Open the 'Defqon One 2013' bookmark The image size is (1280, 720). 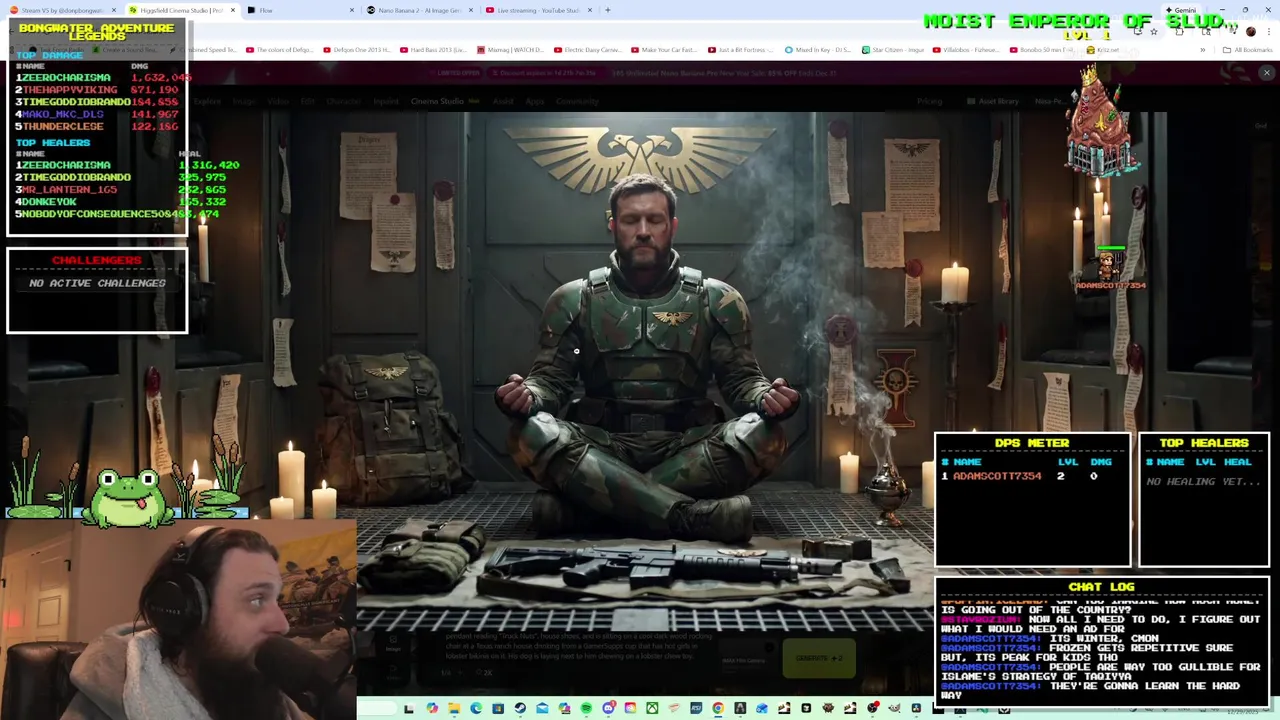pyautogui.click(x=356, y=50)
